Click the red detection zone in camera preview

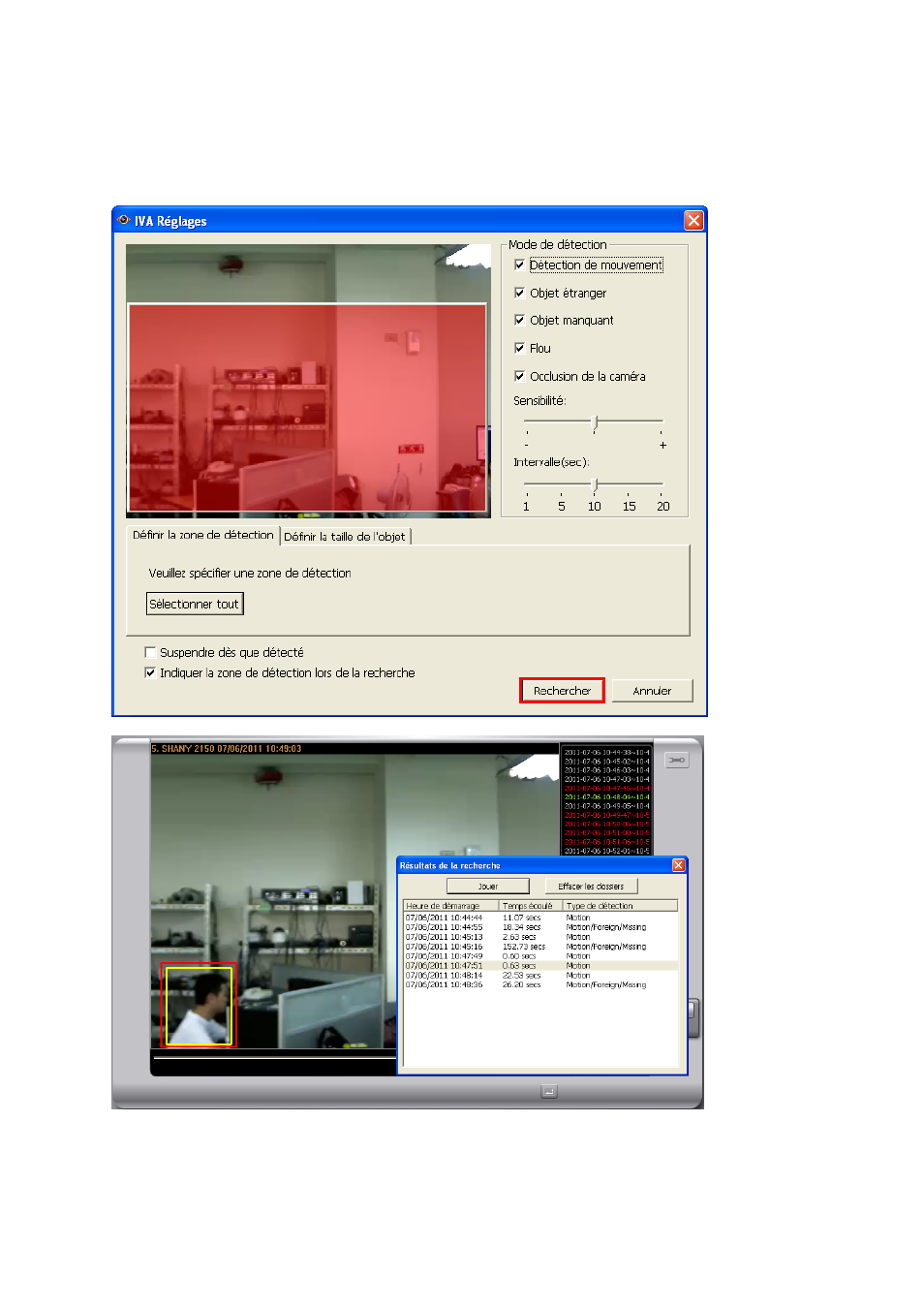click(307, 407)
